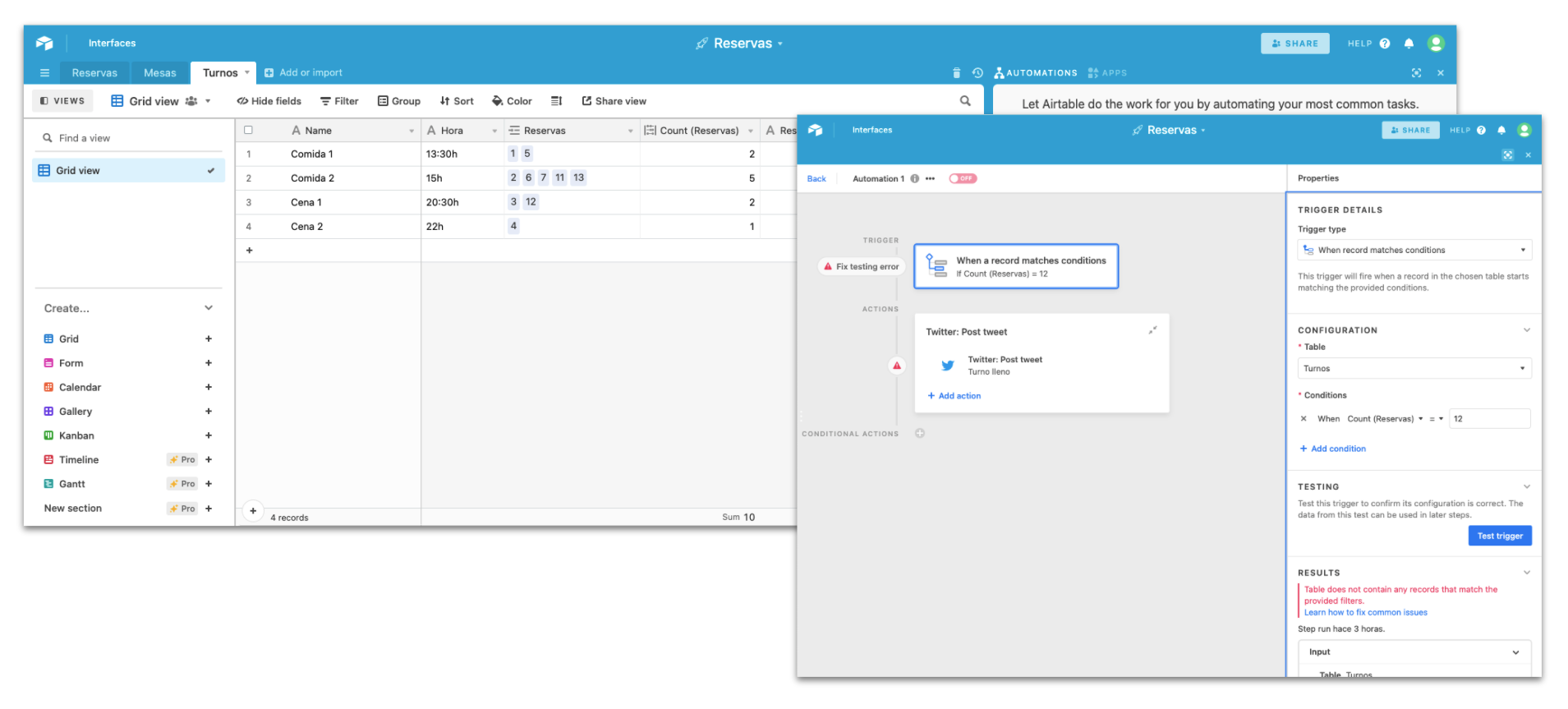Switch to the Mesas tab
Image resolution: width=1568 pixels, height=709 pixels.
(x=159, y=73)
